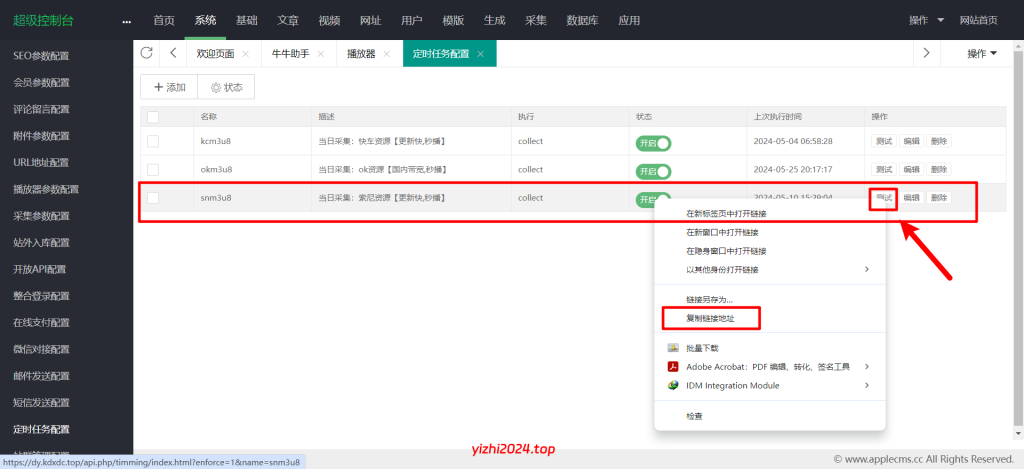Open the 操作 dropdown in the top navigation bar
This screenshot has width=1024, height=469.
tap(923, 20)
